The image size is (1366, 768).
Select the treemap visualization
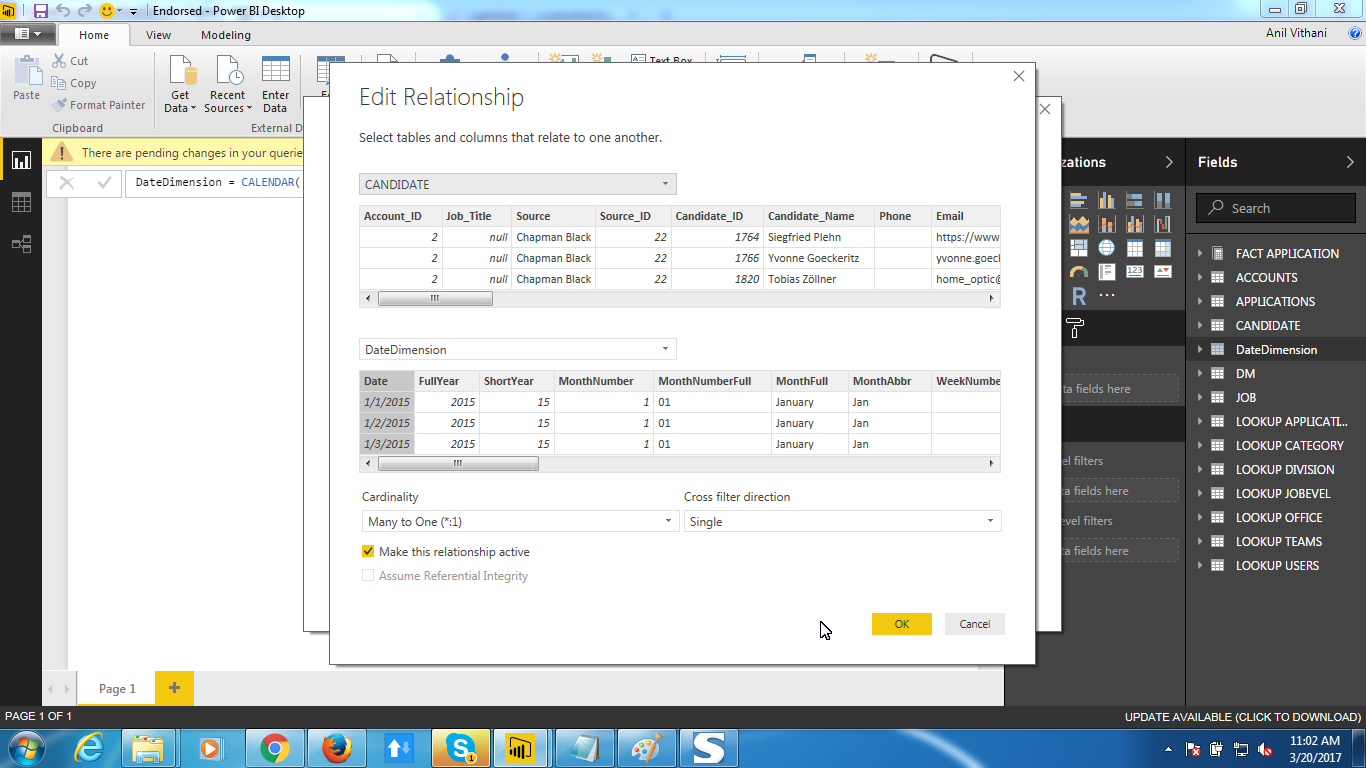tap(1078, 248)
